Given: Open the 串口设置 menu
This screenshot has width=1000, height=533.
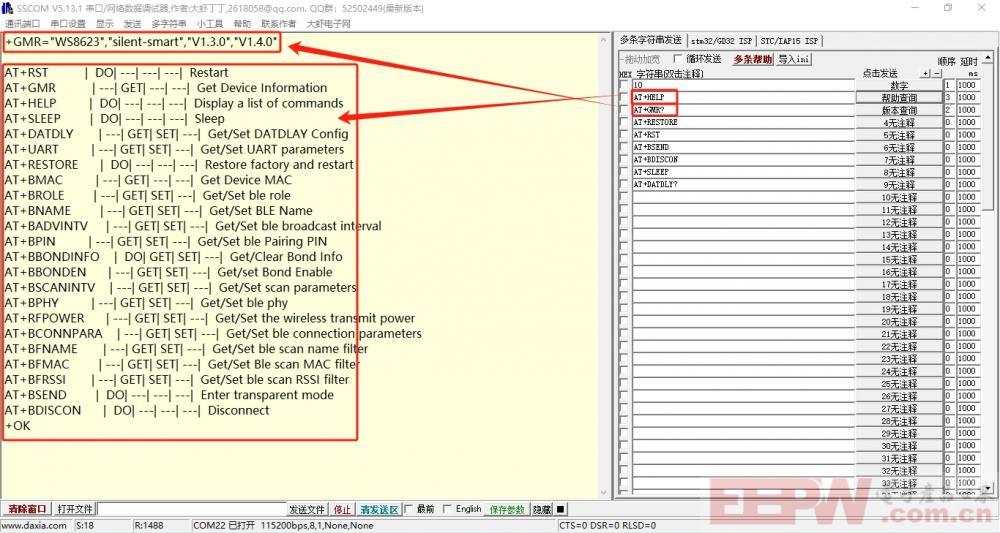Looking at the screenshot, I should click(x=68, y=24).
